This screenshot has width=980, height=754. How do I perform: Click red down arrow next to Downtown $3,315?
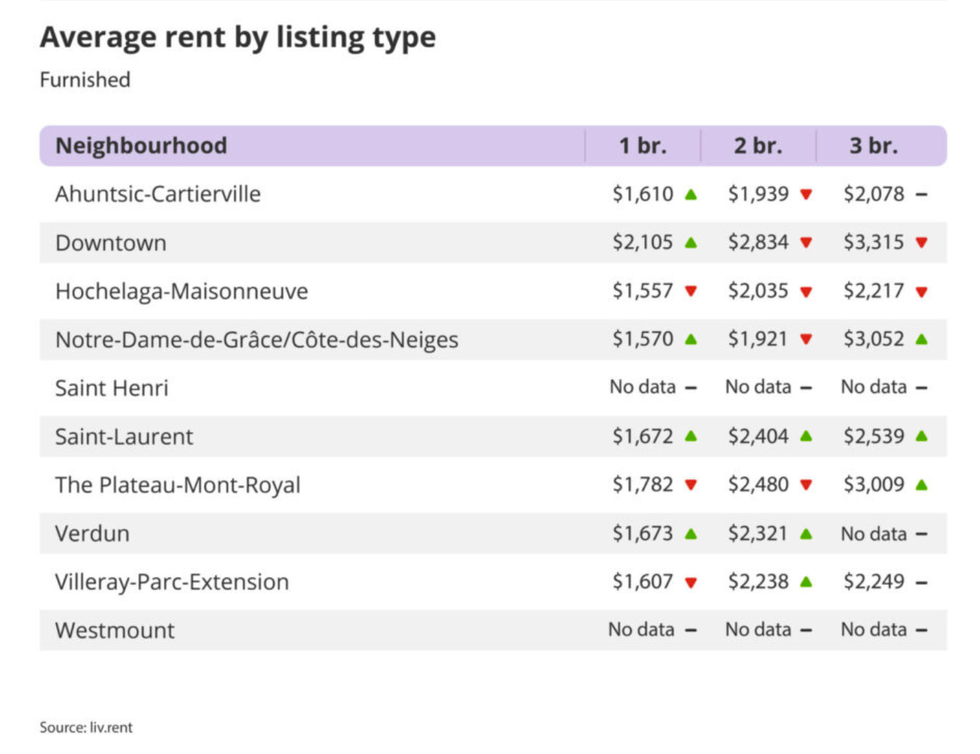click(921, 243)
